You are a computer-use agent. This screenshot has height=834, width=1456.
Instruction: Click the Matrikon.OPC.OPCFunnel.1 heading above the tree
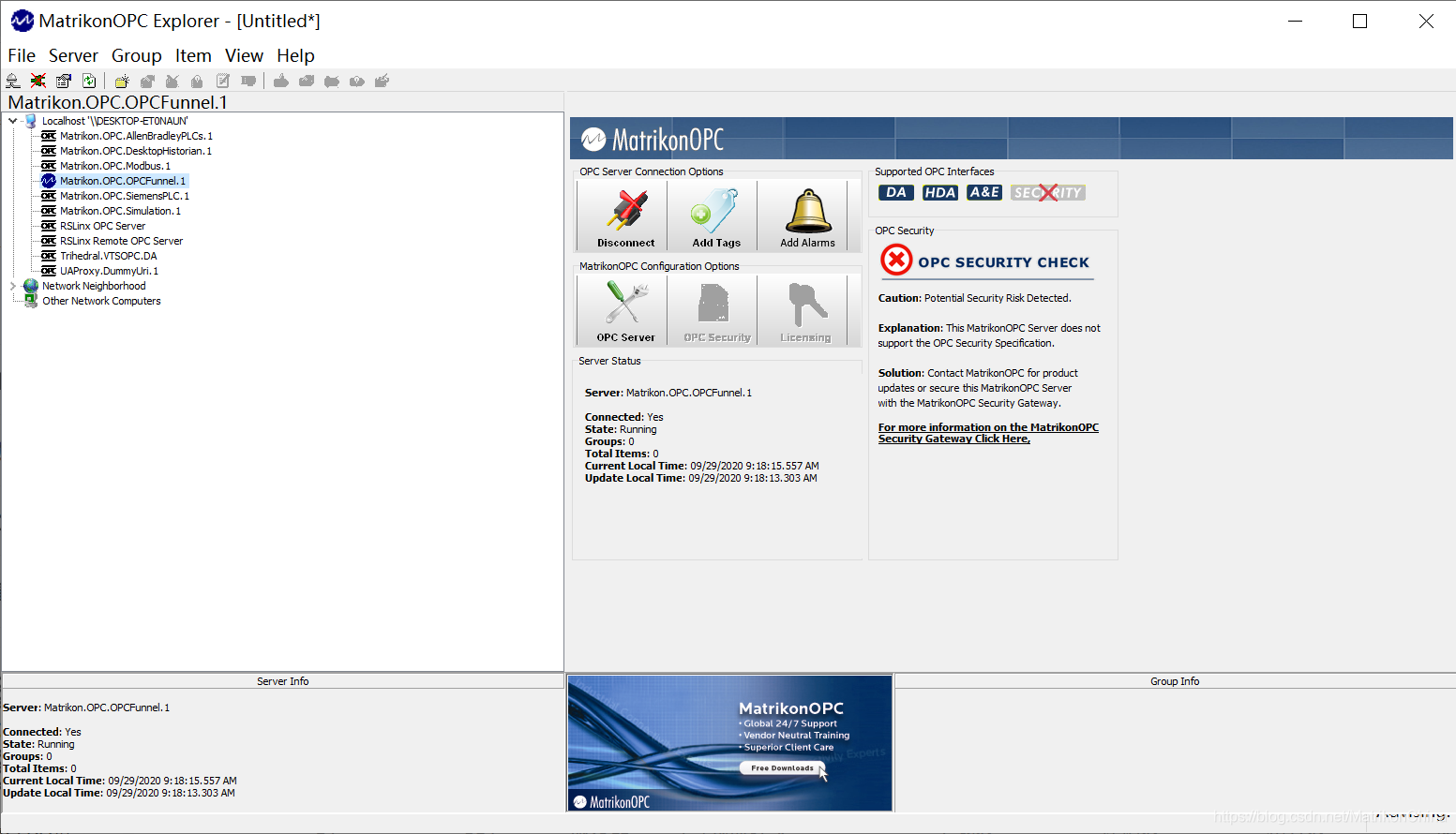click(x=118, y=102)
